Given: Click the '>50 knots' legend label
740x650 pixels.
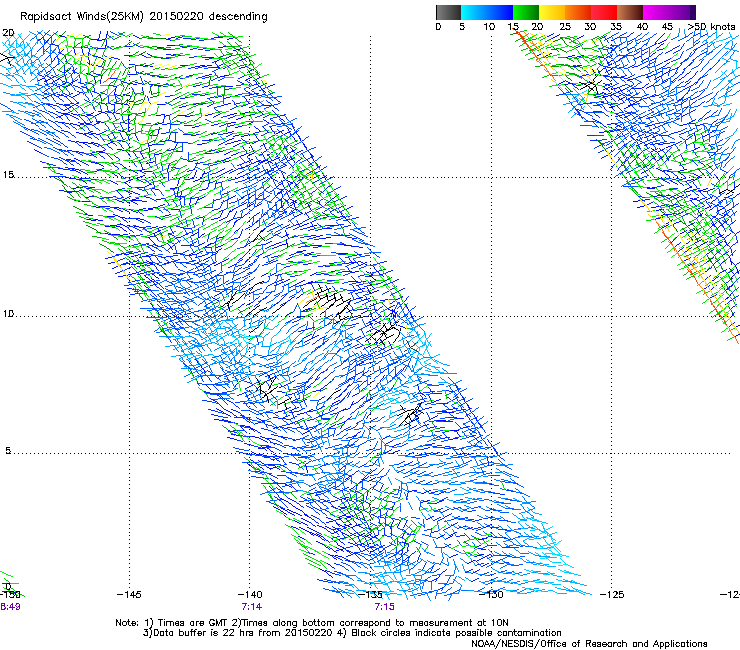Looking at the screenshot, I should (x=711, y=27).
